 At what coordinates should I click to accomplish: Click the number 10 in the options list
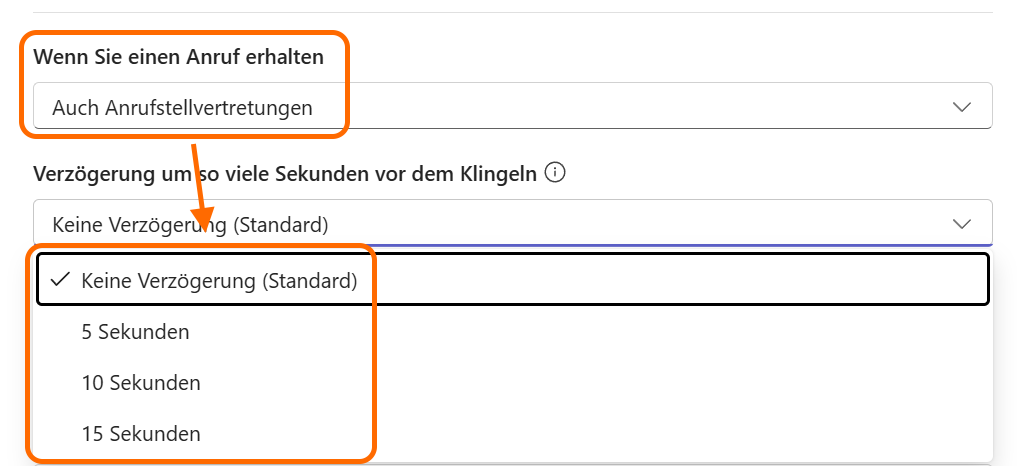pyautogui.click(x=92, y=383)
